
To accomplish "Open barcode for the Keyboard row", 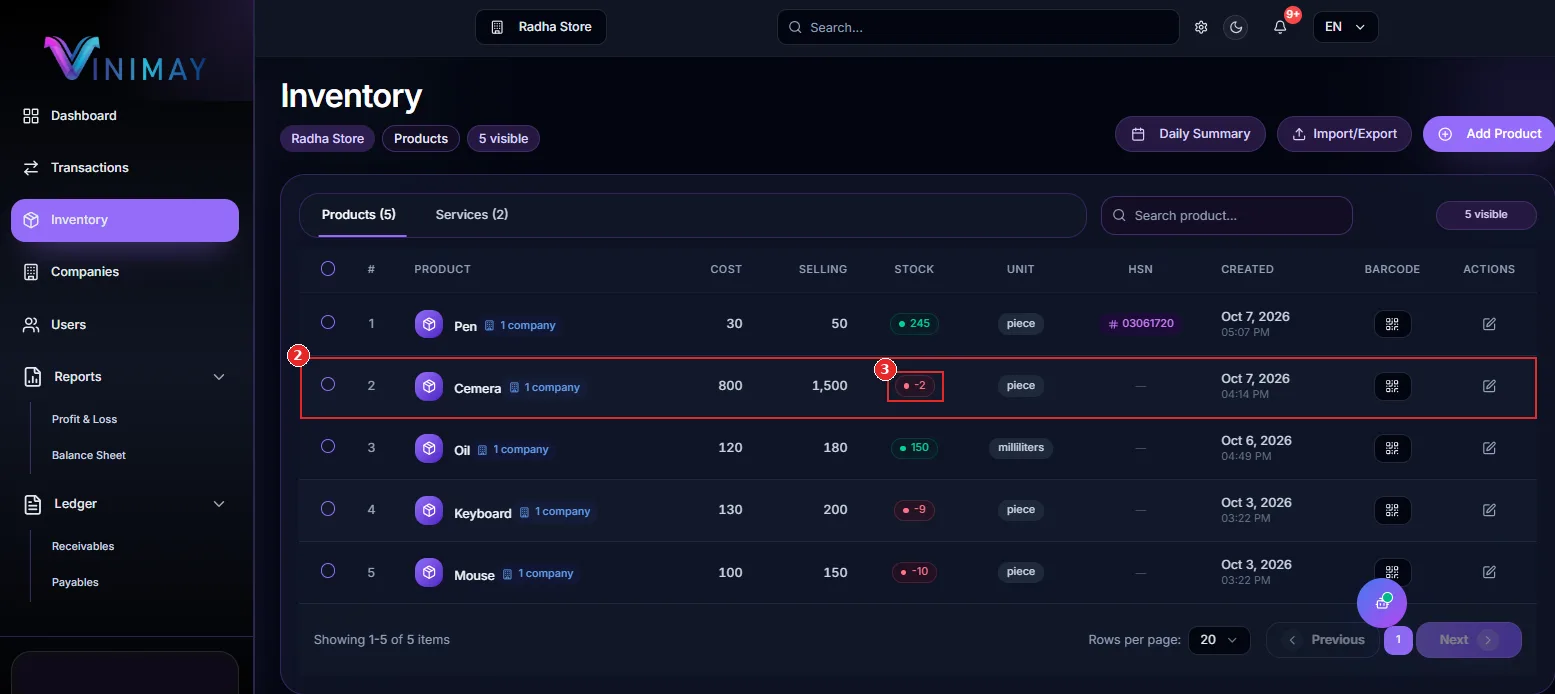I will point(1392,510).
